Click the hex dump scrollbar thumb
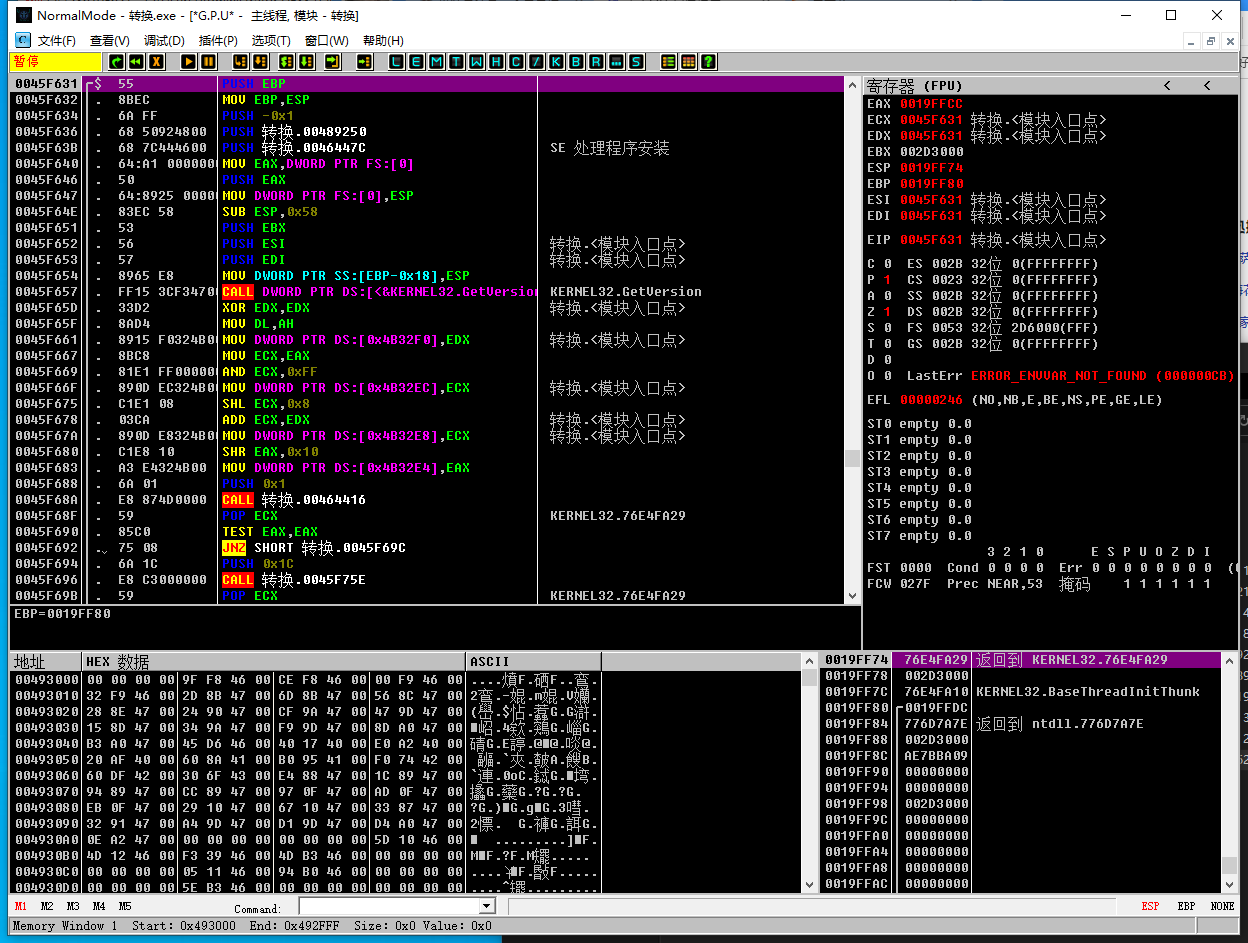 coord(809,678)
